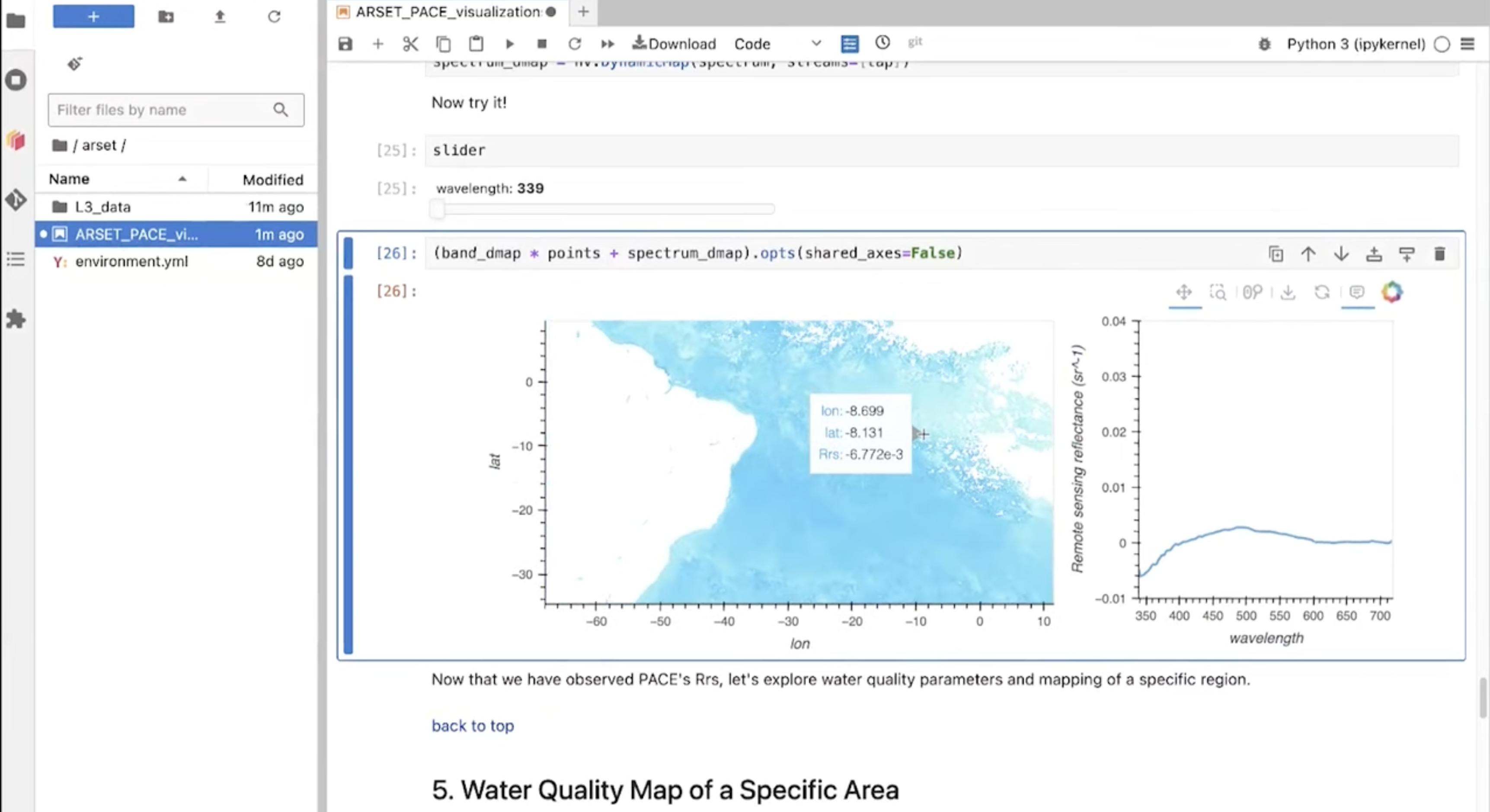This screenshot has height=812, width=1490.
Task: Insert a cell below
Action: point(378,44)
